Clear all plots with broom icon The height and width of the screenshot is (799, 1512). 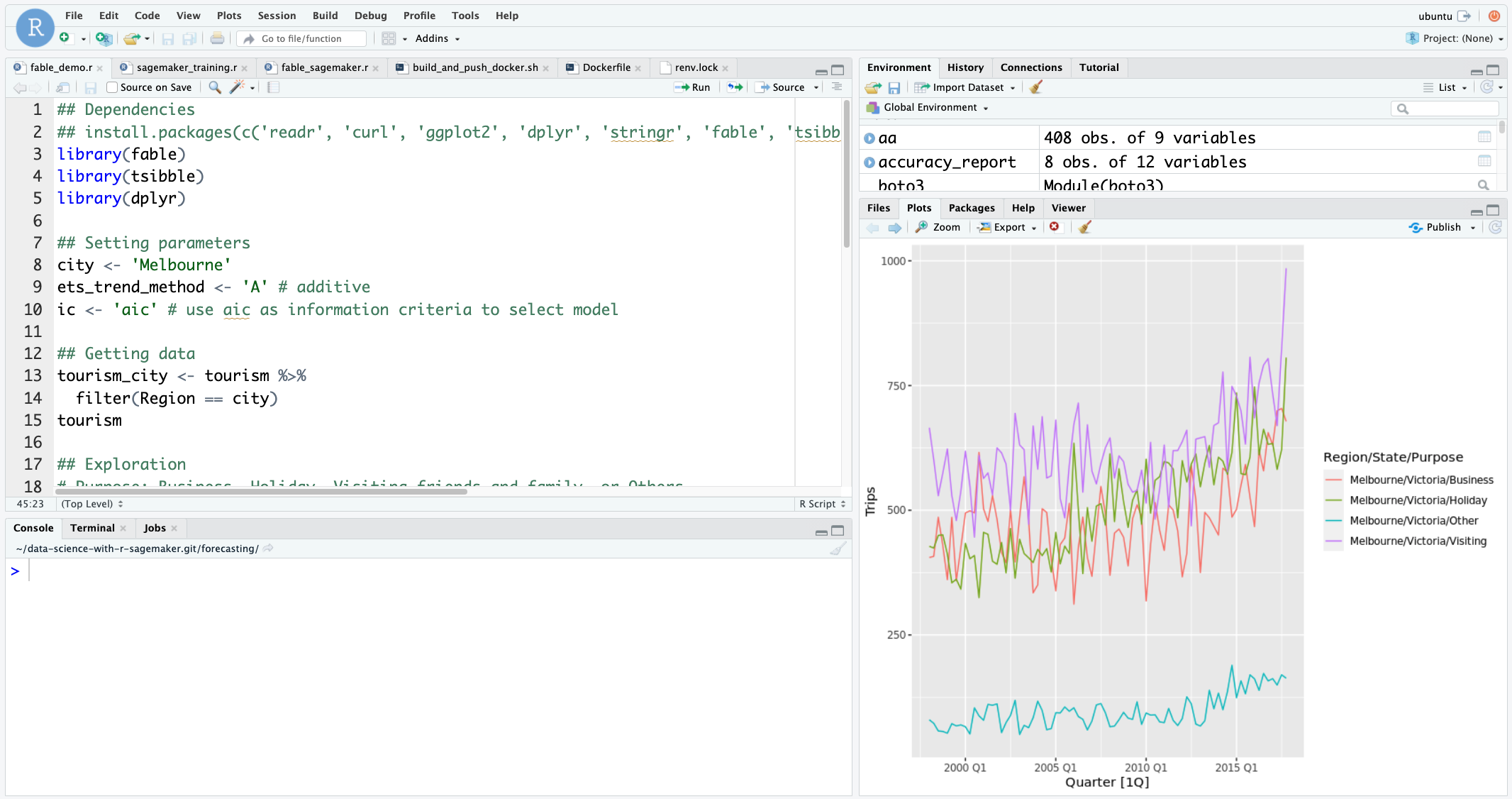[x=1084, y=227]
